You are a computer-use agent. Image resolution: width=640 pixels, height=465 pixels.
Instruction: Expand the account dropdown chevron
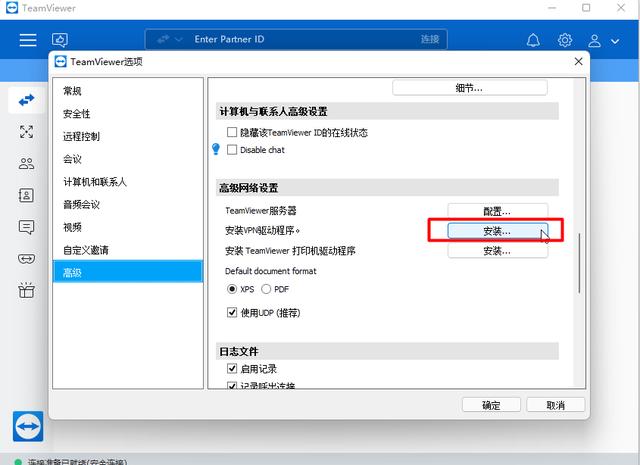[x=615, y=41]
